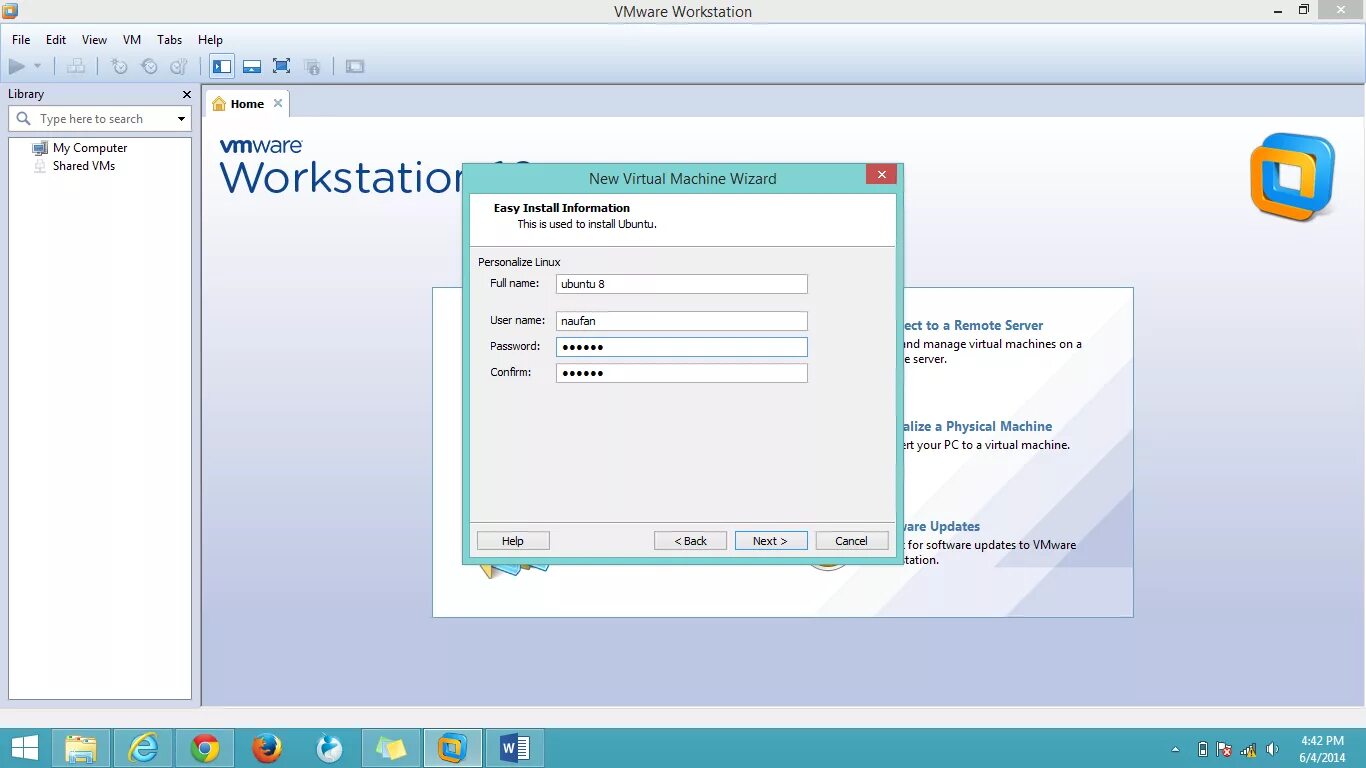Image resolution: width=1366 pixels, height=768 pixels.
Task: Go back with the Back button
Action: pos(690,541)
